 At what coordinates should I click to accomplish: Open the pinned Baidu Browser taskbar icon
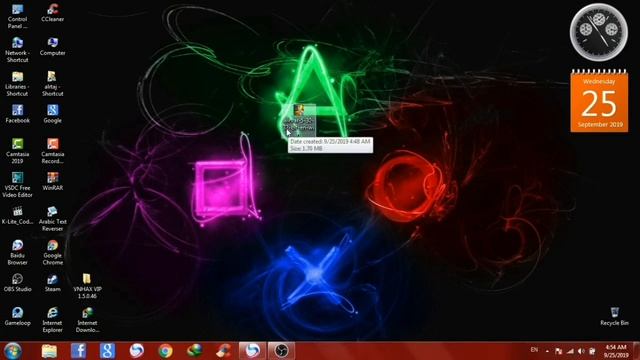tap(136, 351)
